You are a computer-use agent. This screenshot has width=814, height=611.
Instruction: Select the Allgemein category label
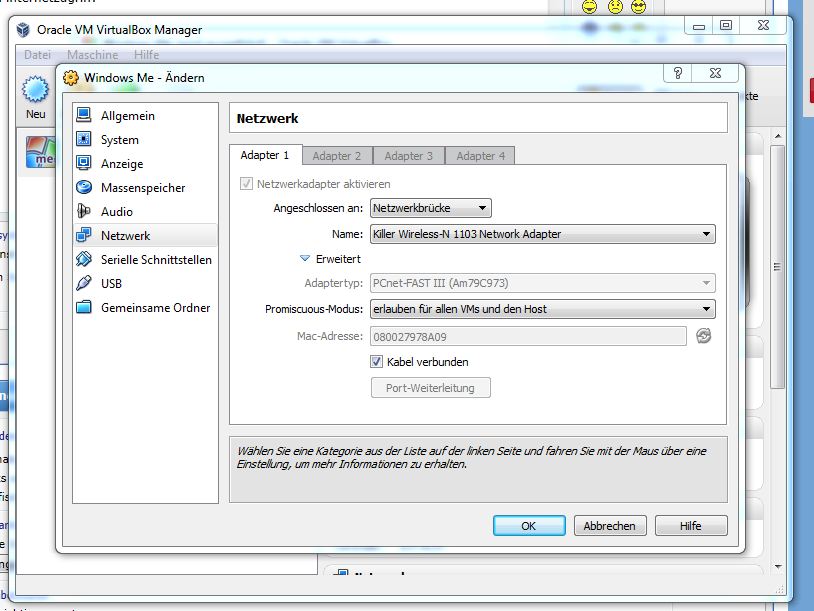coord(128,116)
